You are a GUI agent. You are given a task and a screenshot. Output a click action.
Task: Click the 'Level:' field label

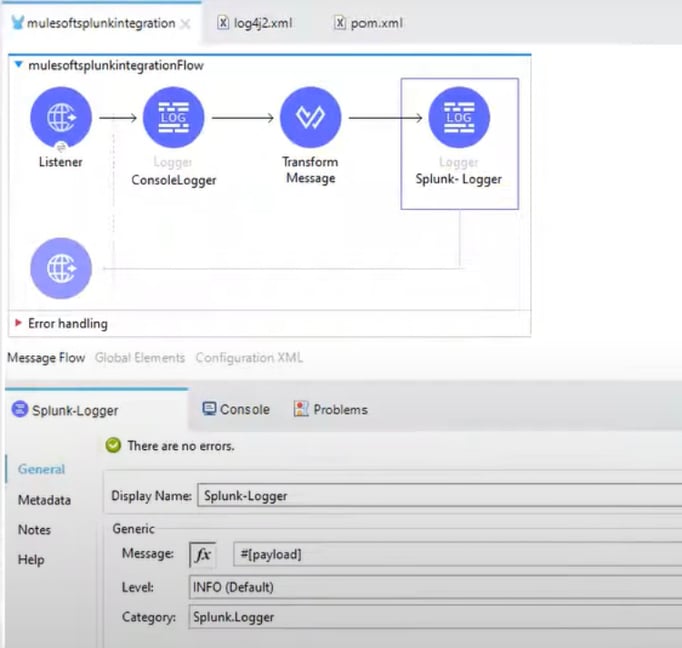click(x=137, y=587)
